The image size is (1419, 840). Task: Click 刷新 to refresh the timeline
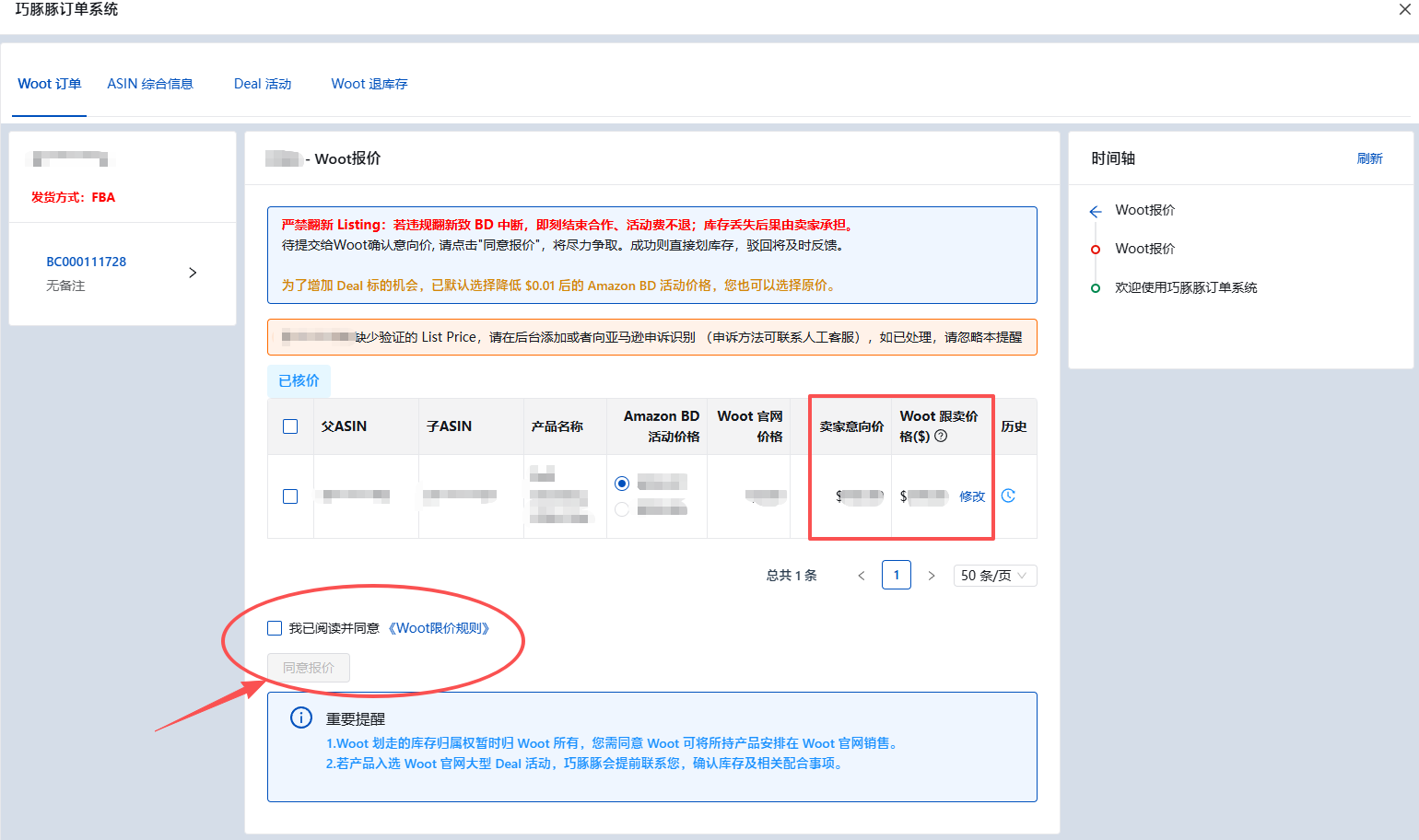[1370, 158]
